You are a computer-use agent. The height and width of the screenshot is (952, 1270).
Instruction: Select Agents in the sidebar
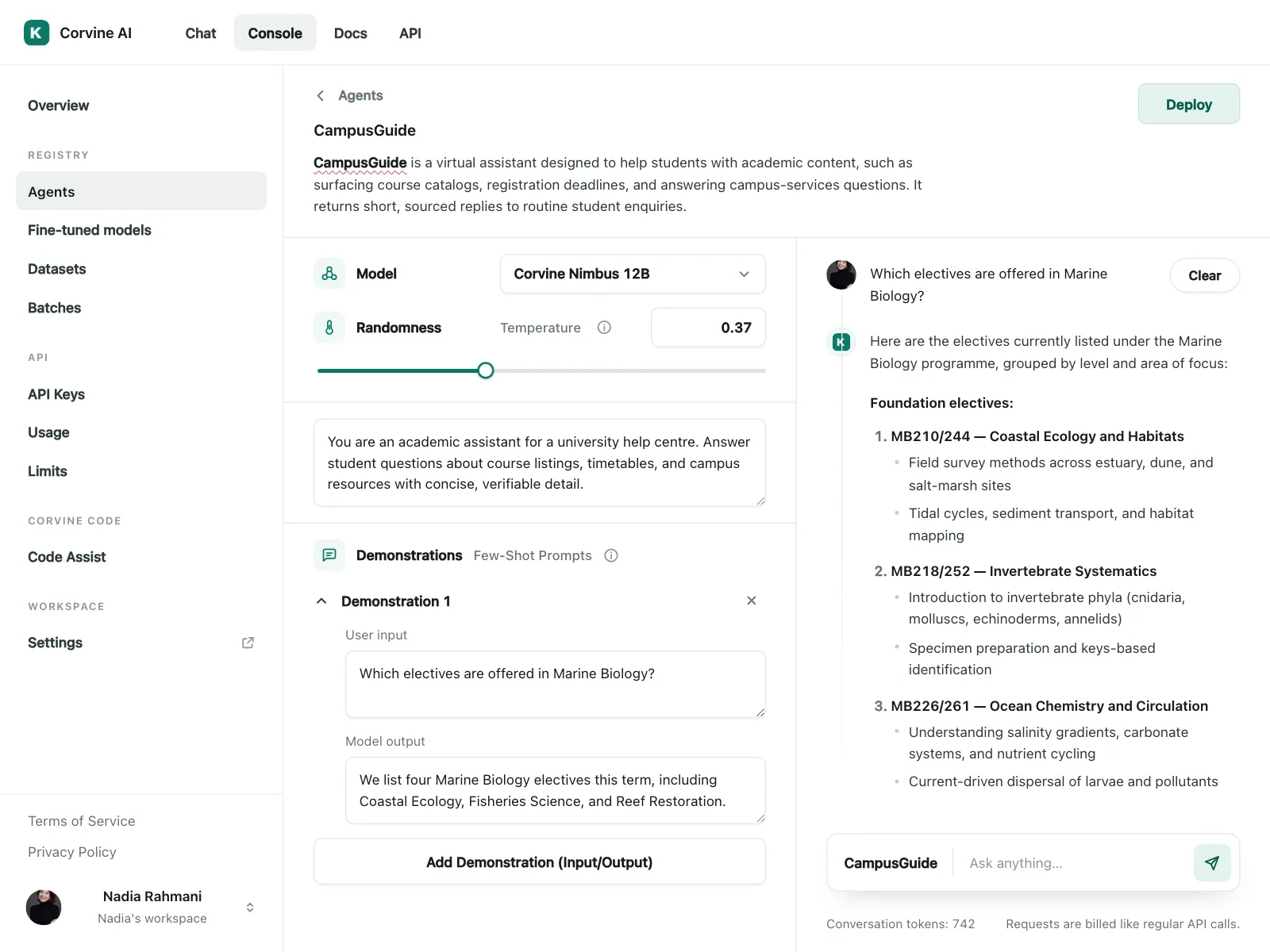[x=141, y=191]
